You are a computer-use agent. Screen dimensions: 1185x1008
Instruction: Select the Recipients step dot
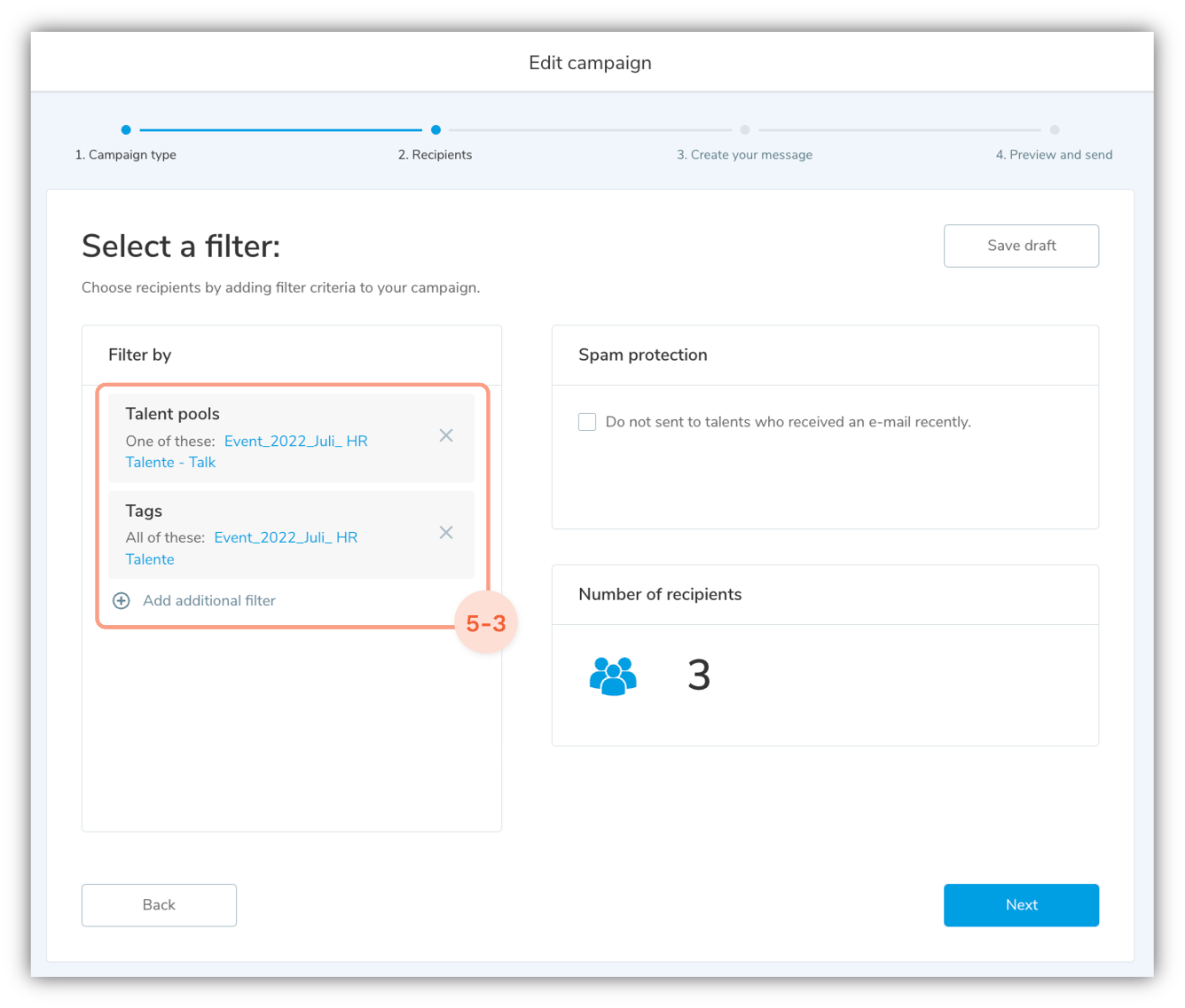pyautogui.click(x=436, y=130)
